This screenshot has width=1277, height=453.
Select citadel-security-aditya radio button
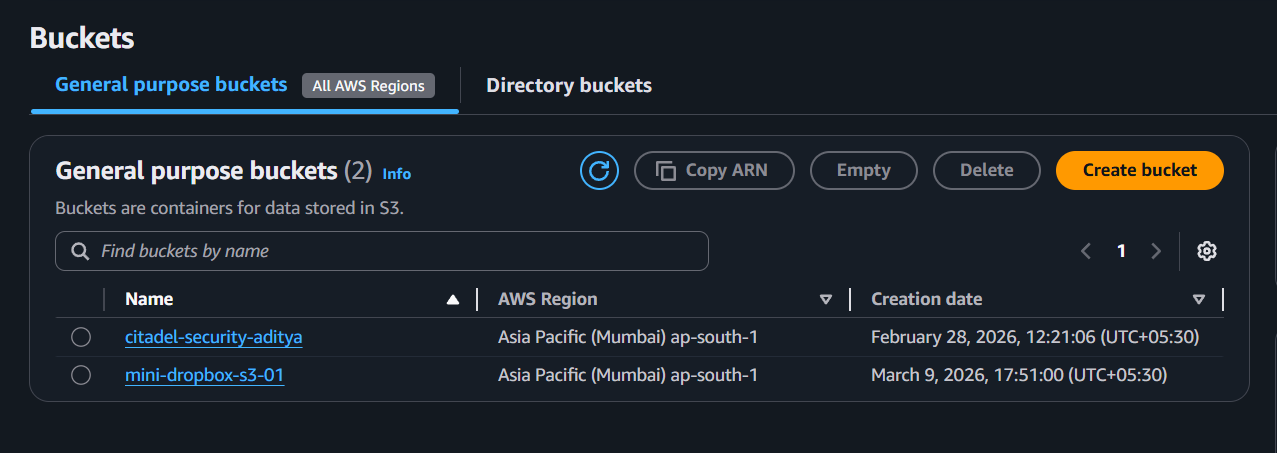pos(81,338)
